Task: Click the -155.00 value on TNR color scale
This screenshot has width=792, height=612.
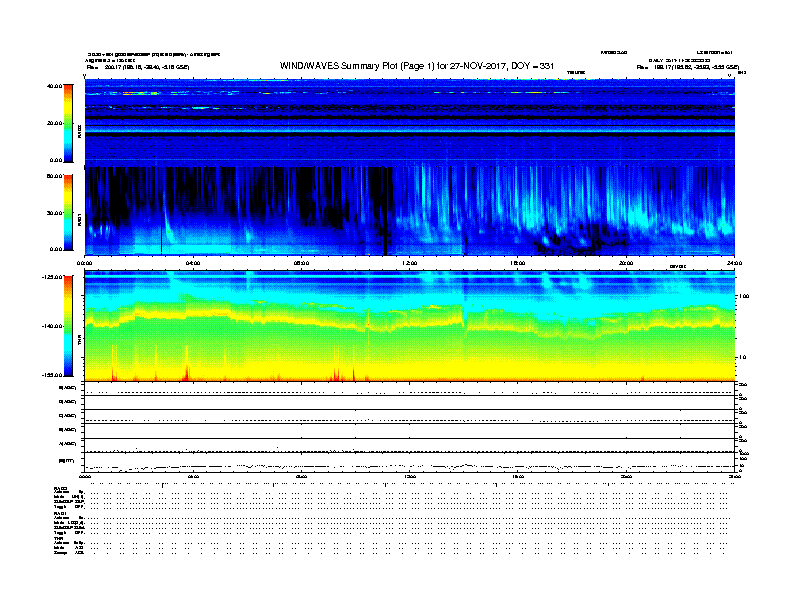Action: coord(52,375)
